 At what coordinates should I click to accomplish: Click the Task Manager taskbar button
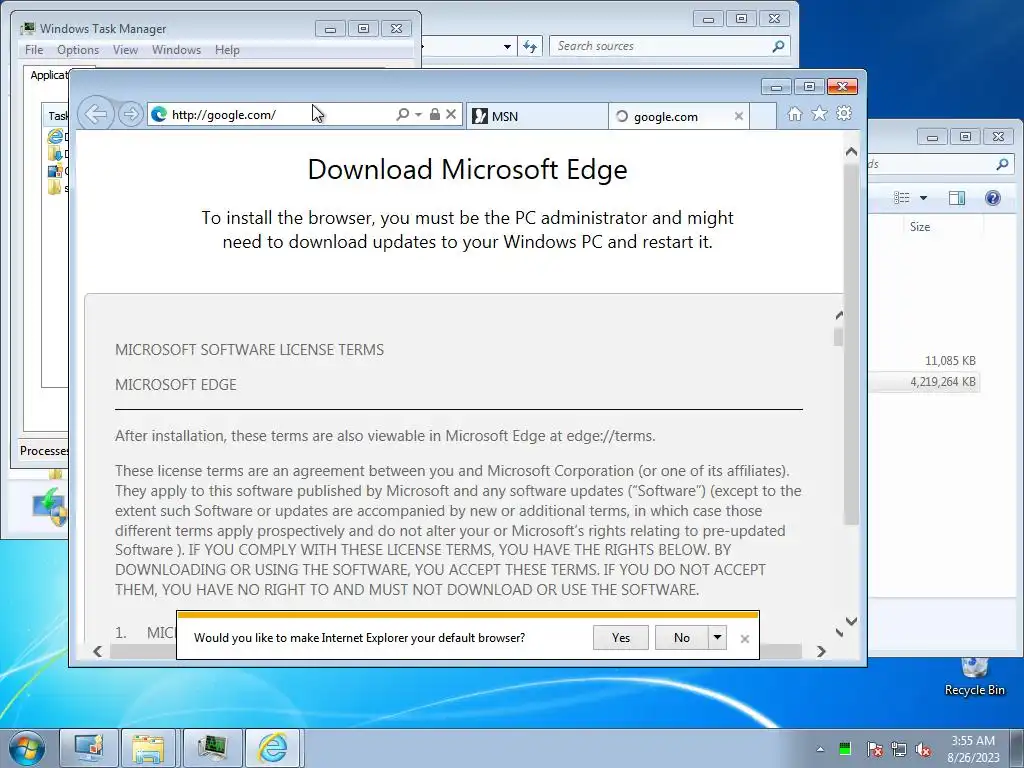[x=212, y=748]
